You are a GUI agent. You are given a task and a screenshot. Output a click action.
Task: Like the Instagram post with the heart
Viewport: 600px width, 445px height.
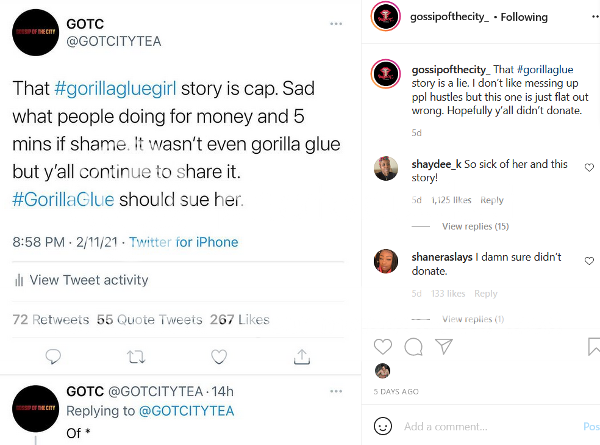pyautogui.click(x=383, y=347)
